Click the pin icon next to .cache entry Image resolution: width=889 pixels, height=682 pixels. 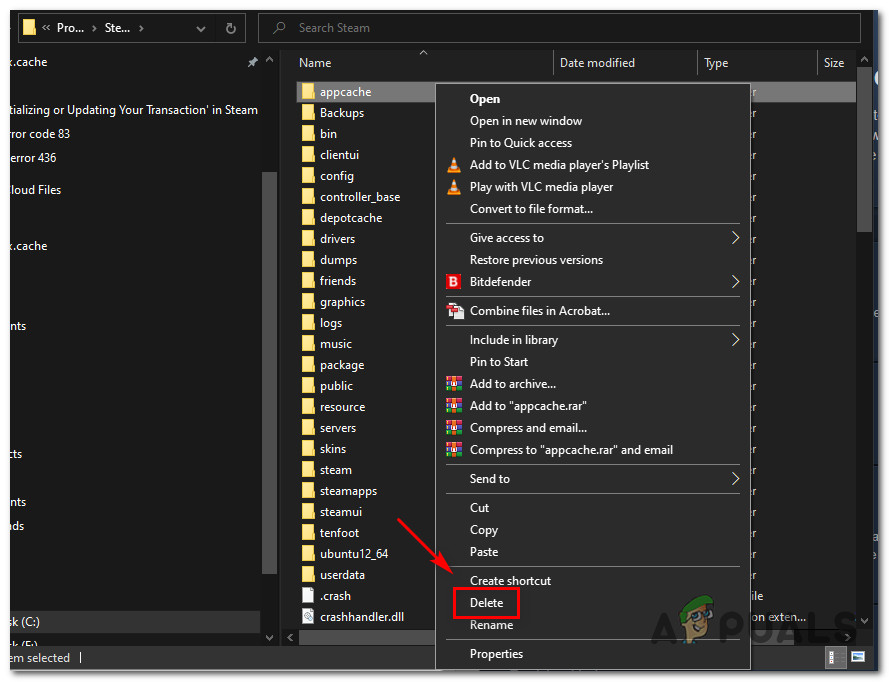253,61
